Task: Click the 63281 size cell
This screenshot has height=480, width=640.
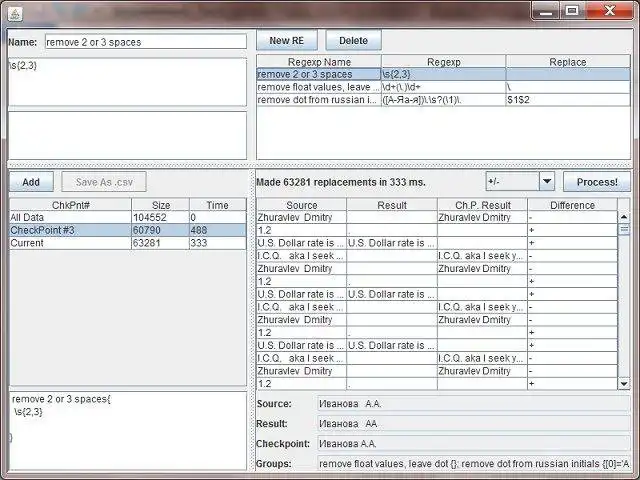Action: coord(161,243)
